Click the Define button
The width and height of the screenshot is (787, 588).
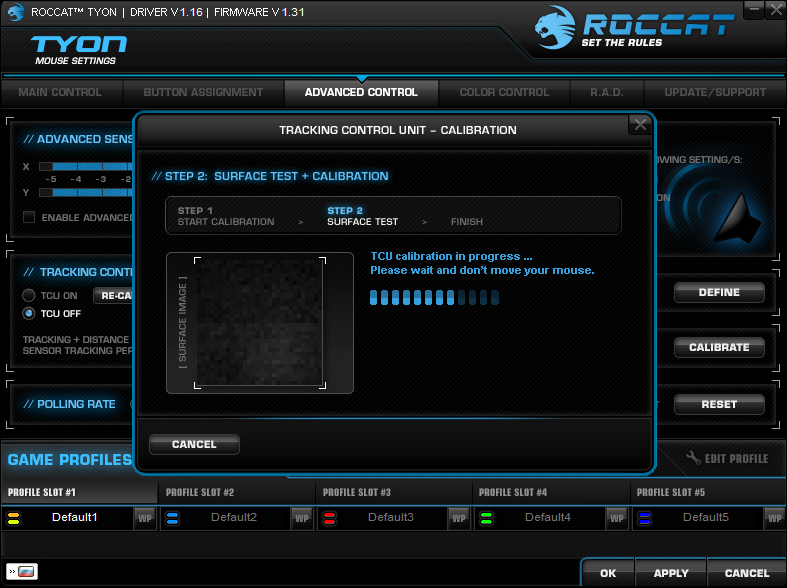(719, 292)
